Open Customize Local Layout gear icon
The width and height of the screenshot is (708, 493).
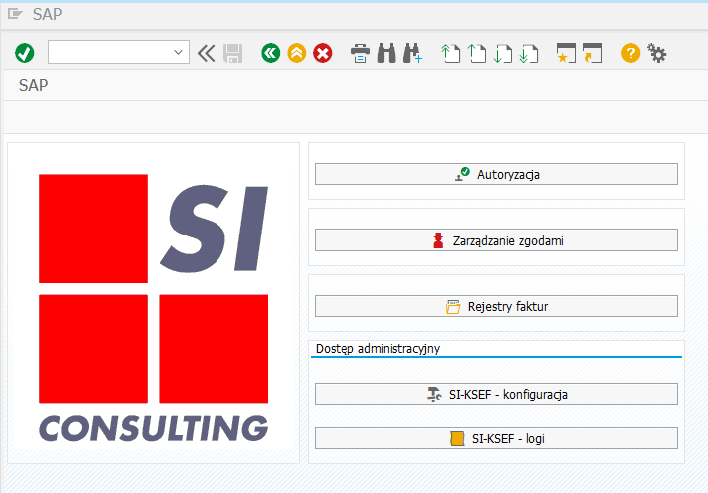tap(656, 53)
